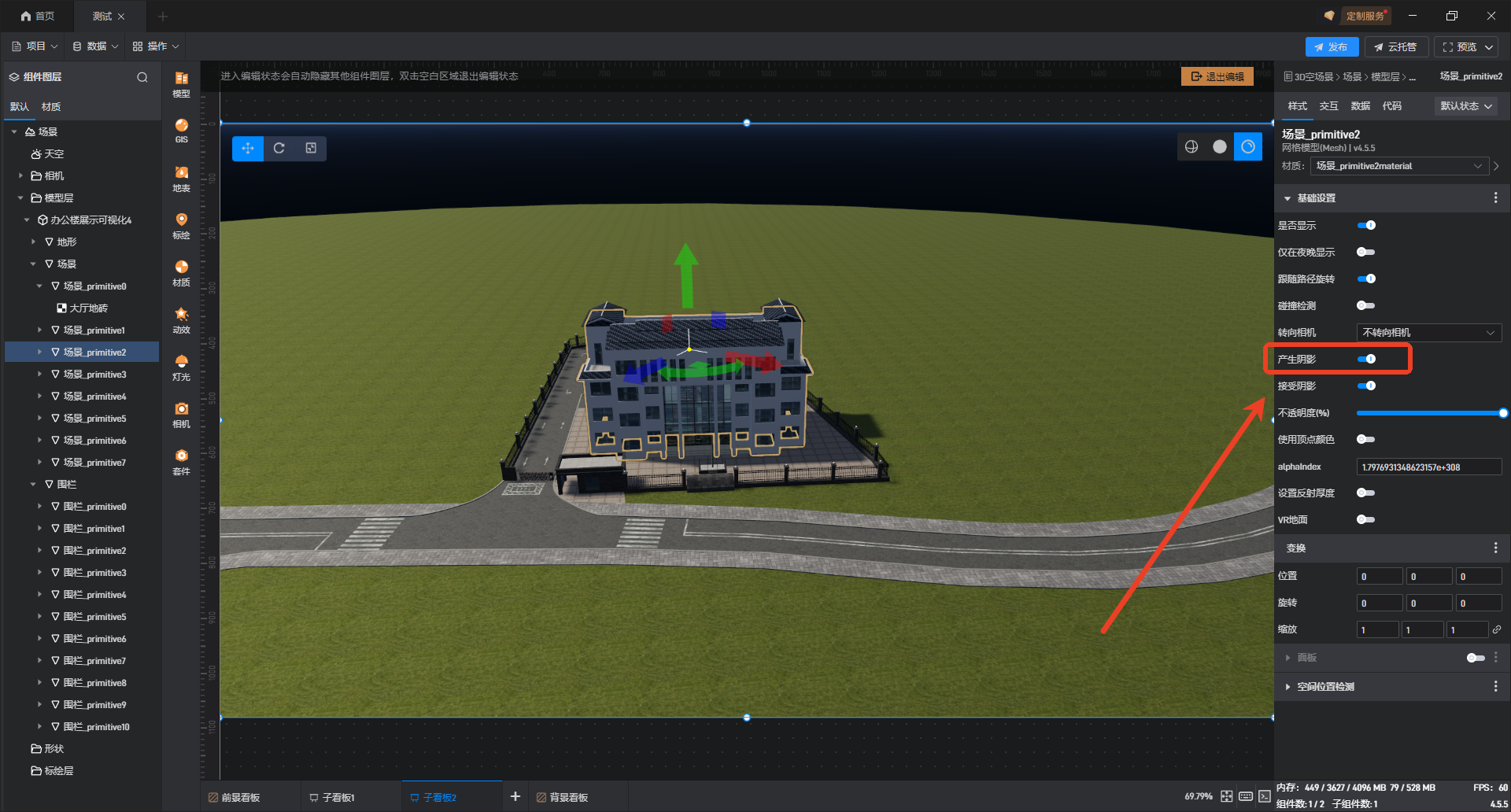Open the 转向相机 dropdown
This screenshot has width=1511, height=812.
pos(1428,333)
